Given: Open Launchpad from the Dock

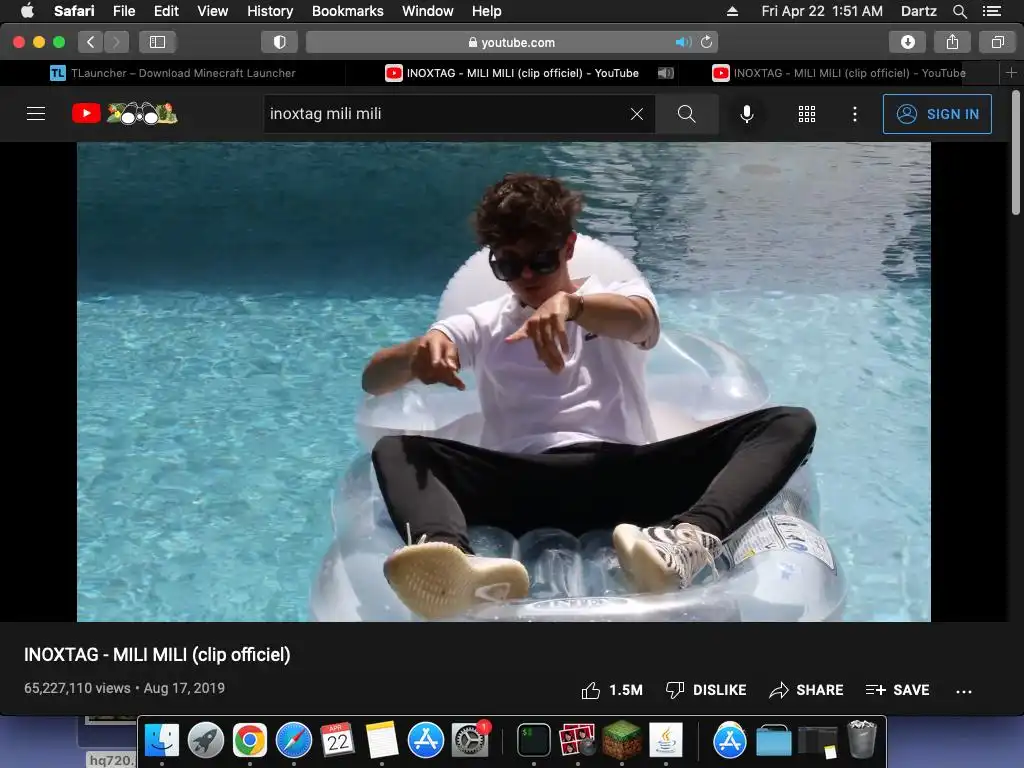Looking at the screenshot, I should tap(206, 740).
